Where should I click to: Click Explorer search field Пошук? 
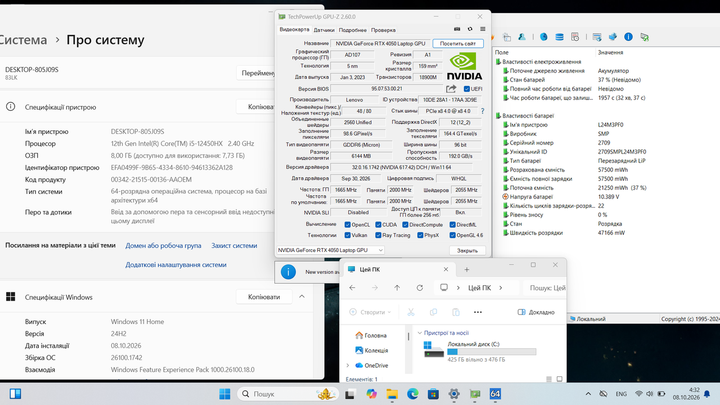click(x=545, y=287)
